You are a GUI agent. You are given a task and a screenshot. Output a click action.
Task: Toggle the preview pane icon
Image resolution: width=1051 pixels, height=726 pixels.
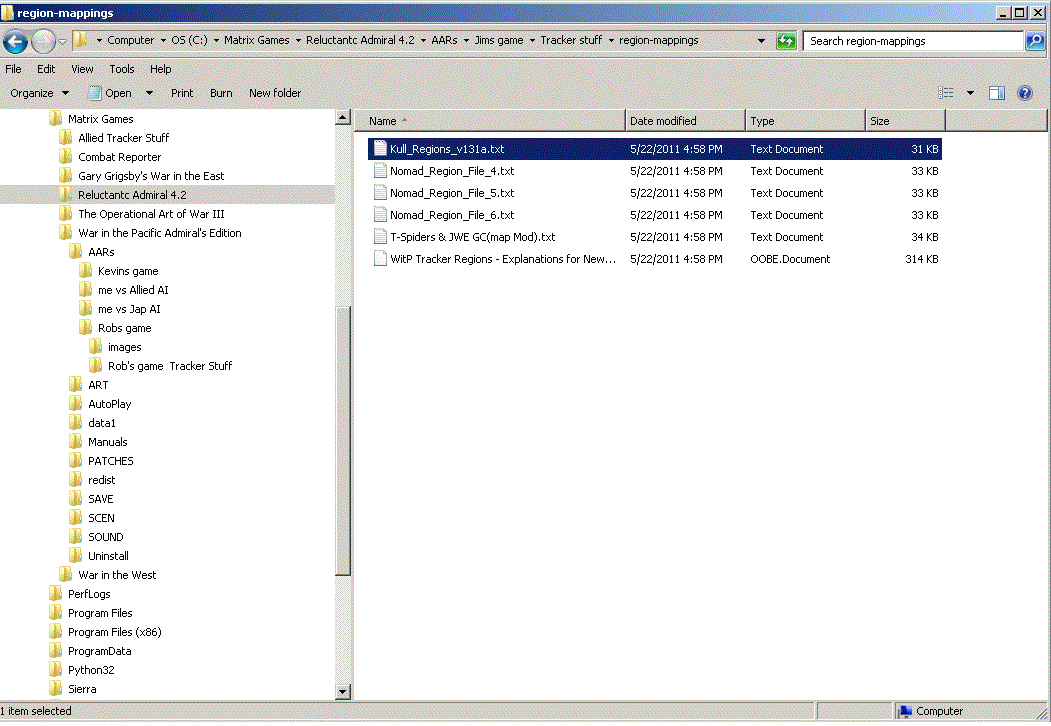click(997, 93)
